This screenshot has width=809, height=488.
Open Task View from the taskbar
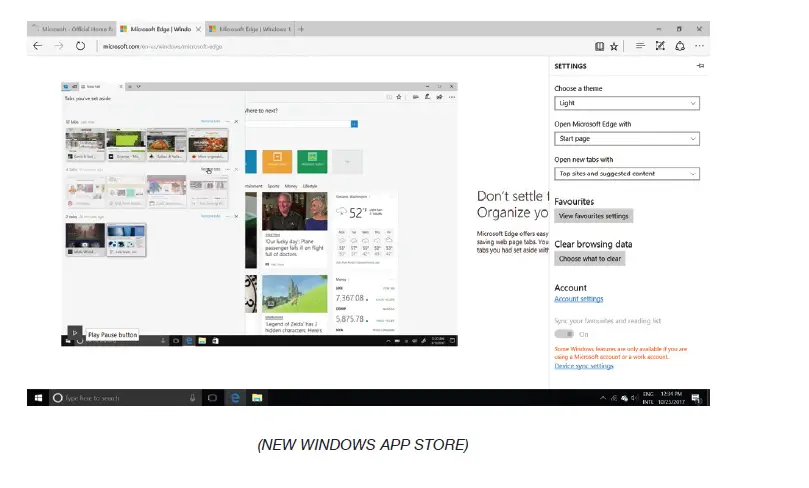click(212, 398)
